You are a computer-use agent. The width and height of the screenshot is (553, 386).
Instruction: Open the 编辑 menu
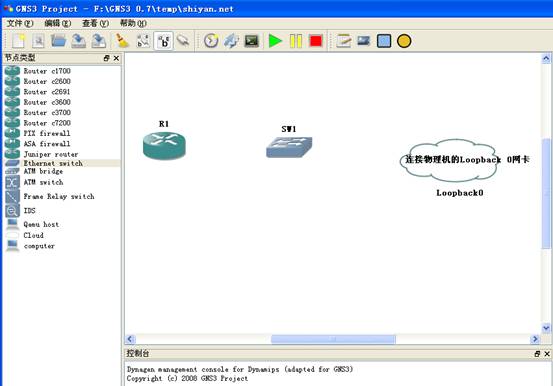point(57,23)
